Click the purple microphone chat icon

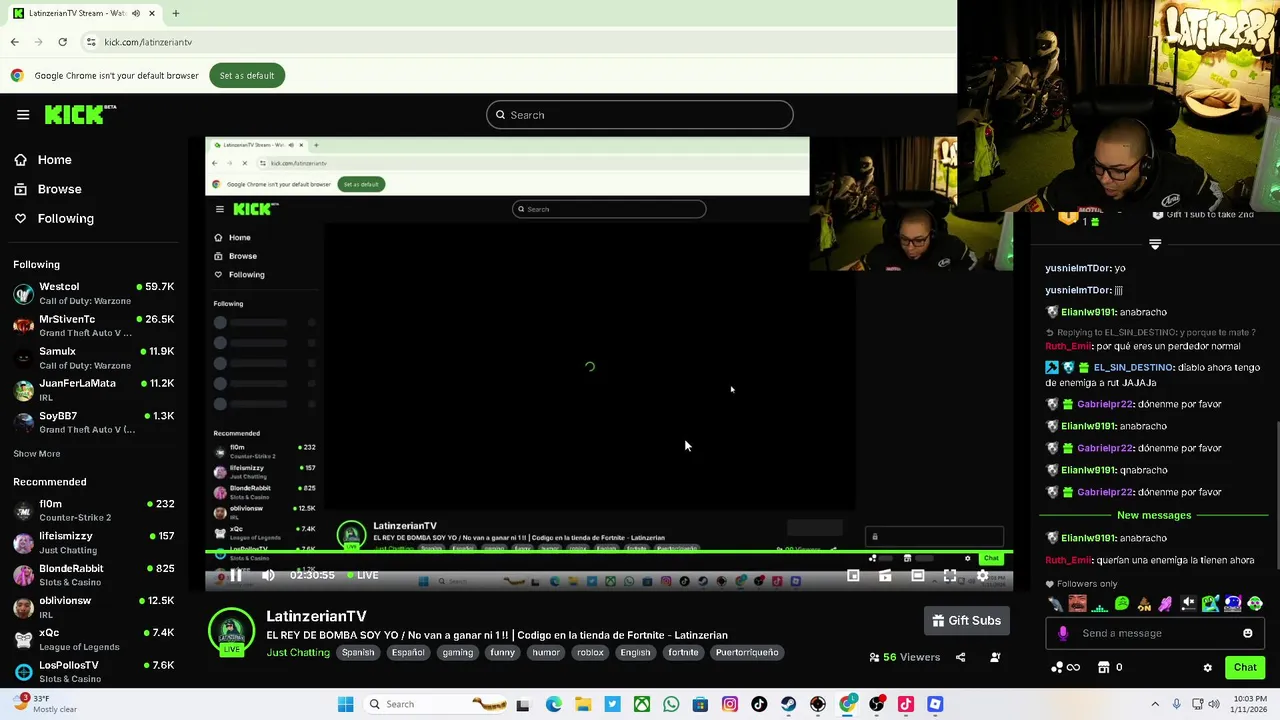tap(1063, 633)
